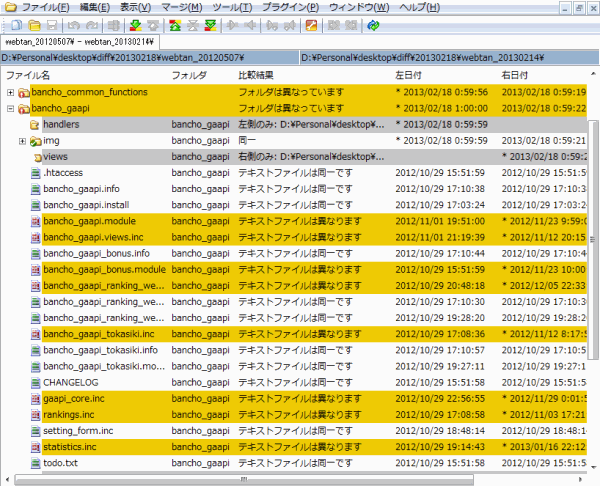Click the right path header webtan_20130214¥

[x=449, y=58]
